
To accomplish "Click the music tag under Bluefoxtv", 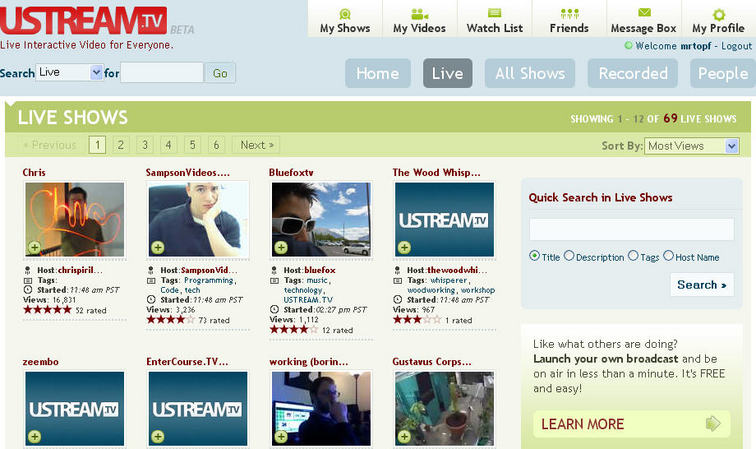I will click(x=317, y=280).
